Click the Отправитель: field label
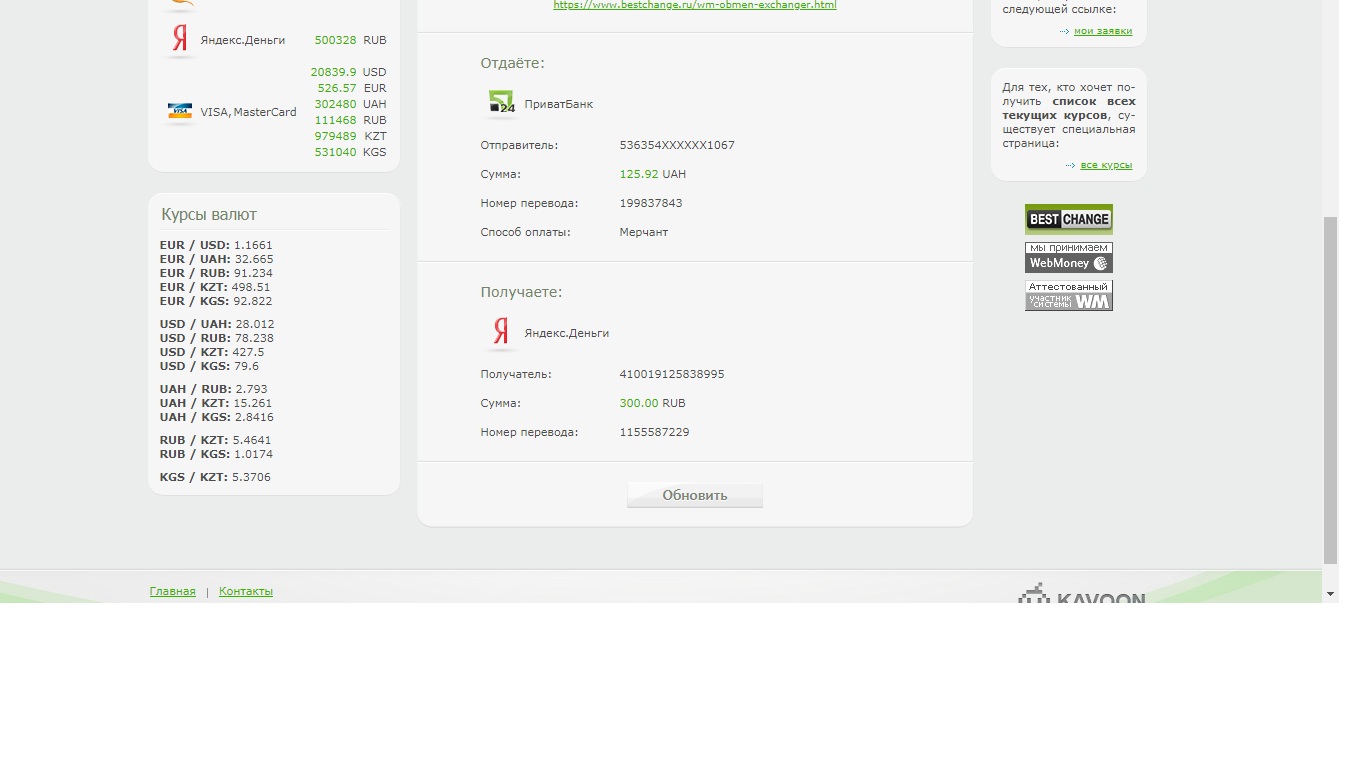The height and width of the screenshot is (768, 1366). (x=519, y=145)
